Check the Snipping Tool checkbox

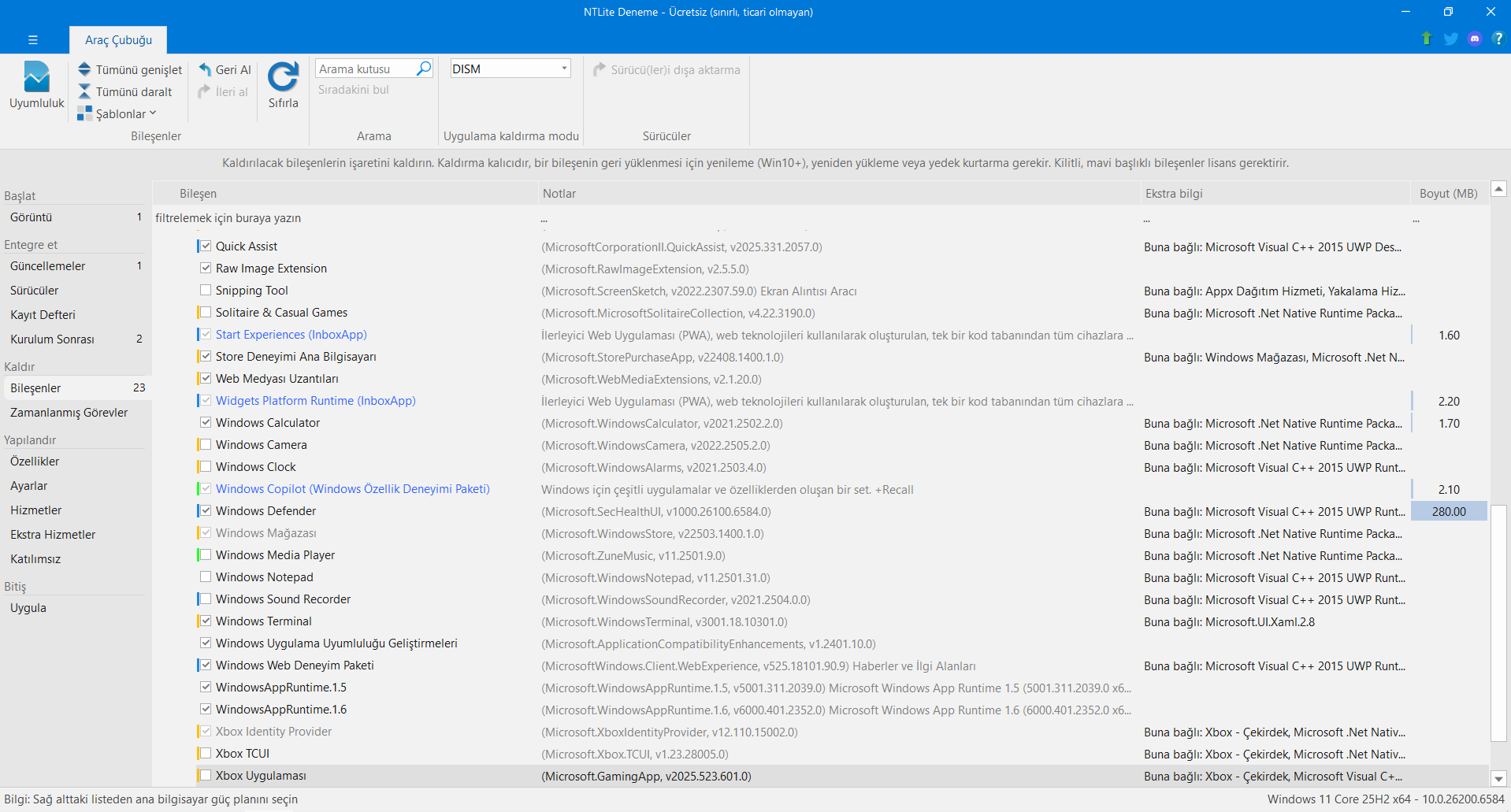pos(206,290)
